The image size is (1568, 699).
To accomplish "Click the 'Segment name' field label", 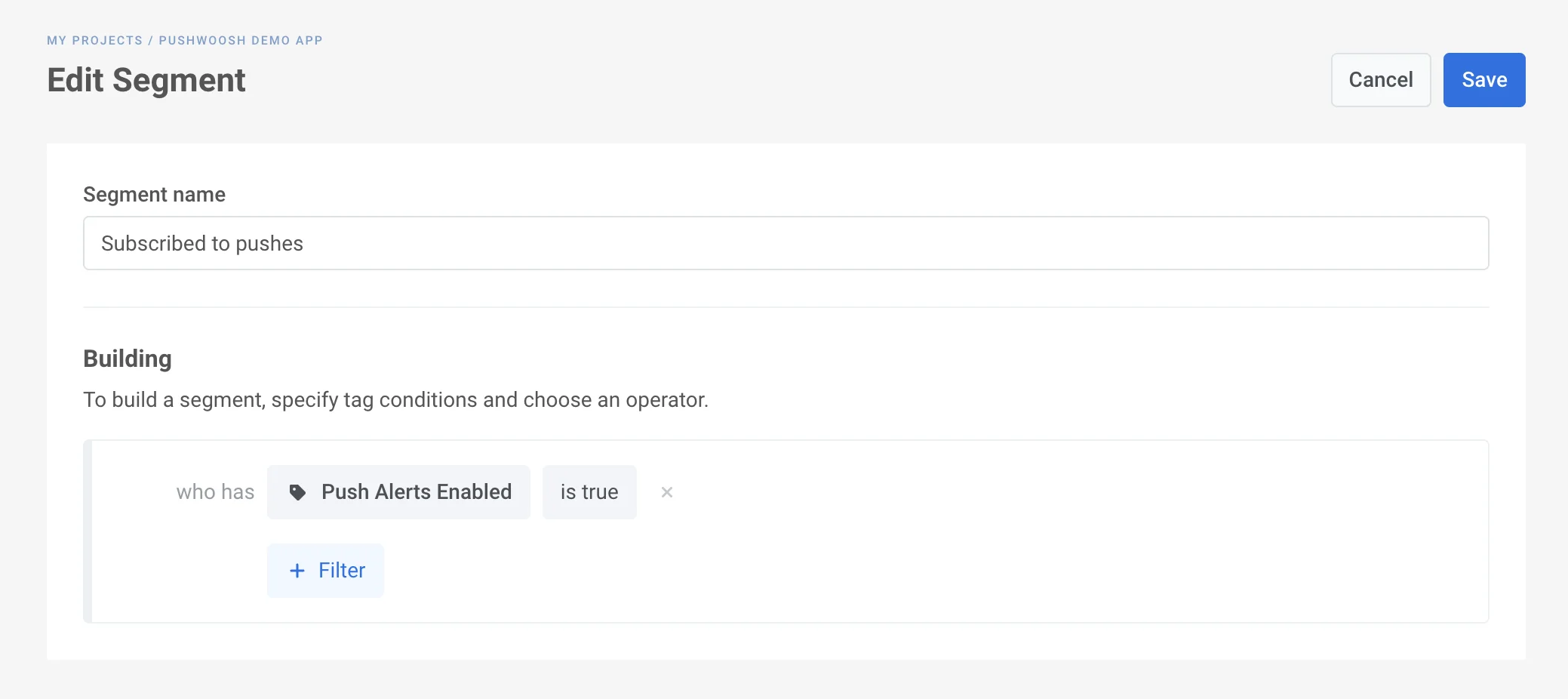I will coord(154,195).
